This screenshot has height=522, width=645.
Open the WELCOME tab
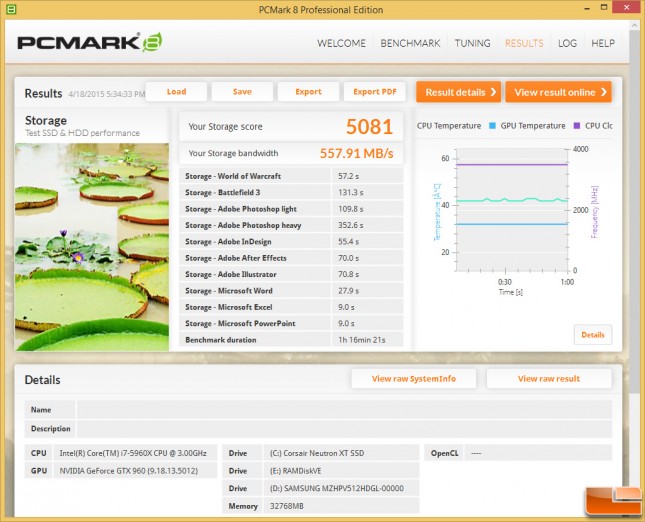[x=341, y=43]
